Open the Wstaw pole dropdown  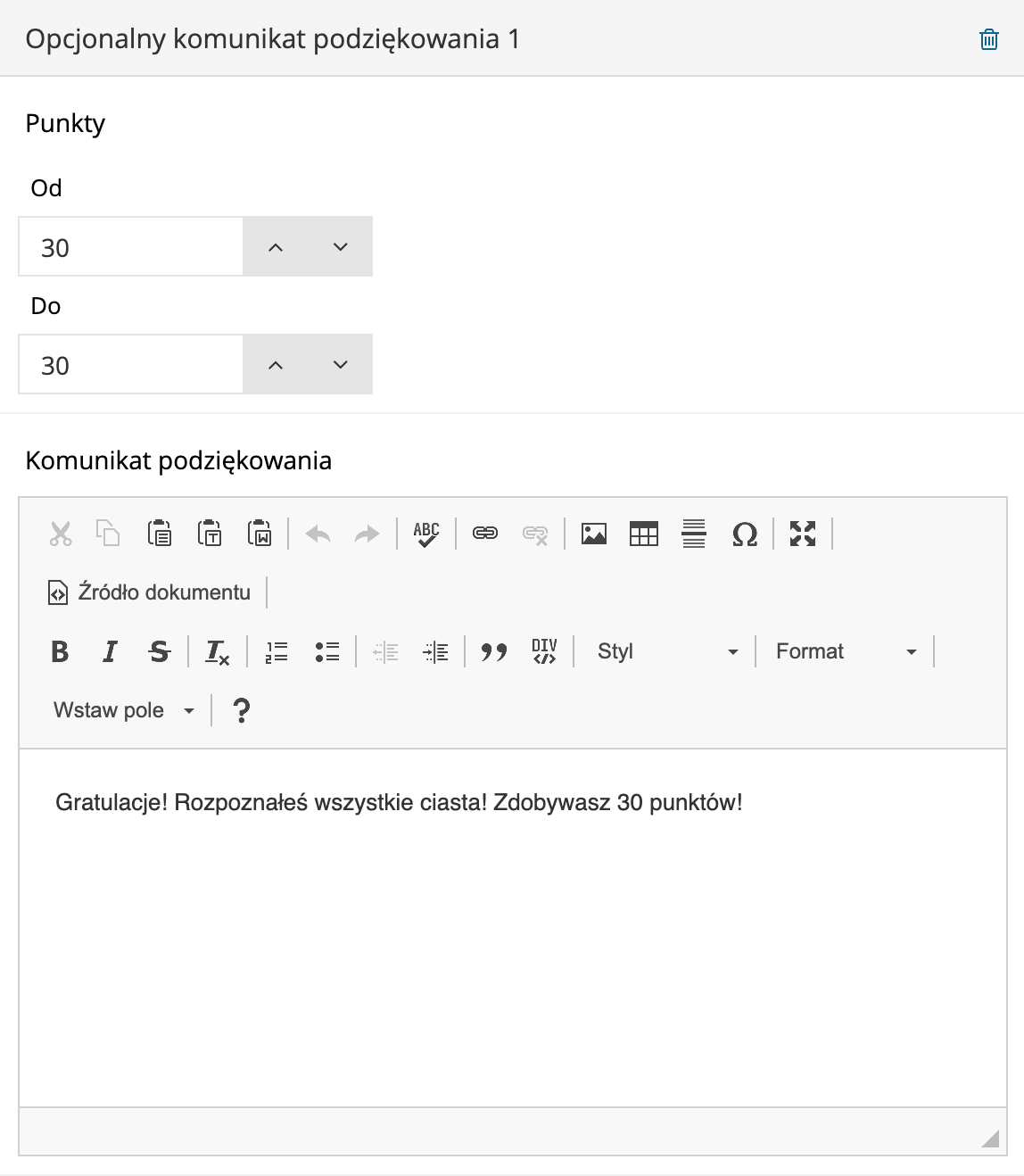tap(123, 710)
